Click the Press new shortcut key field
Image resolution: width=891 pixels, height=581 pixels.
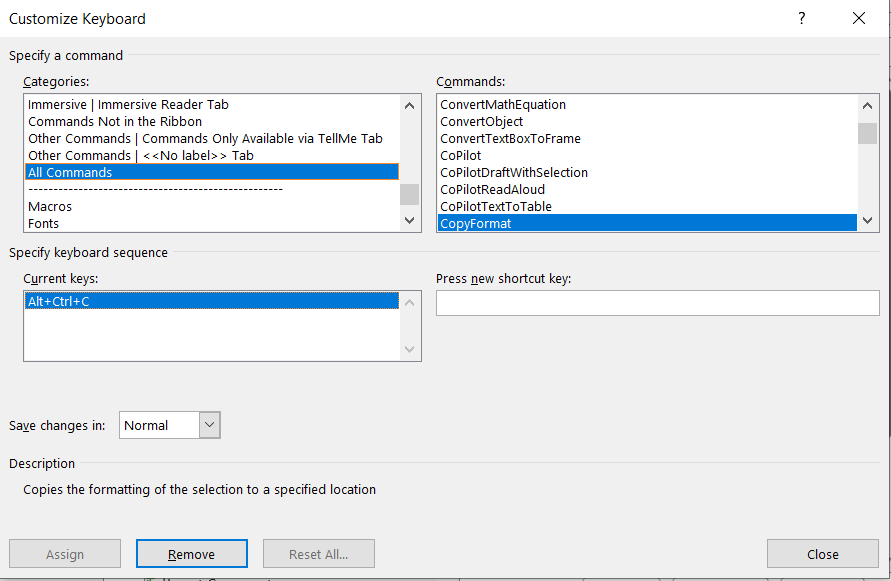[x=657, y=302]
